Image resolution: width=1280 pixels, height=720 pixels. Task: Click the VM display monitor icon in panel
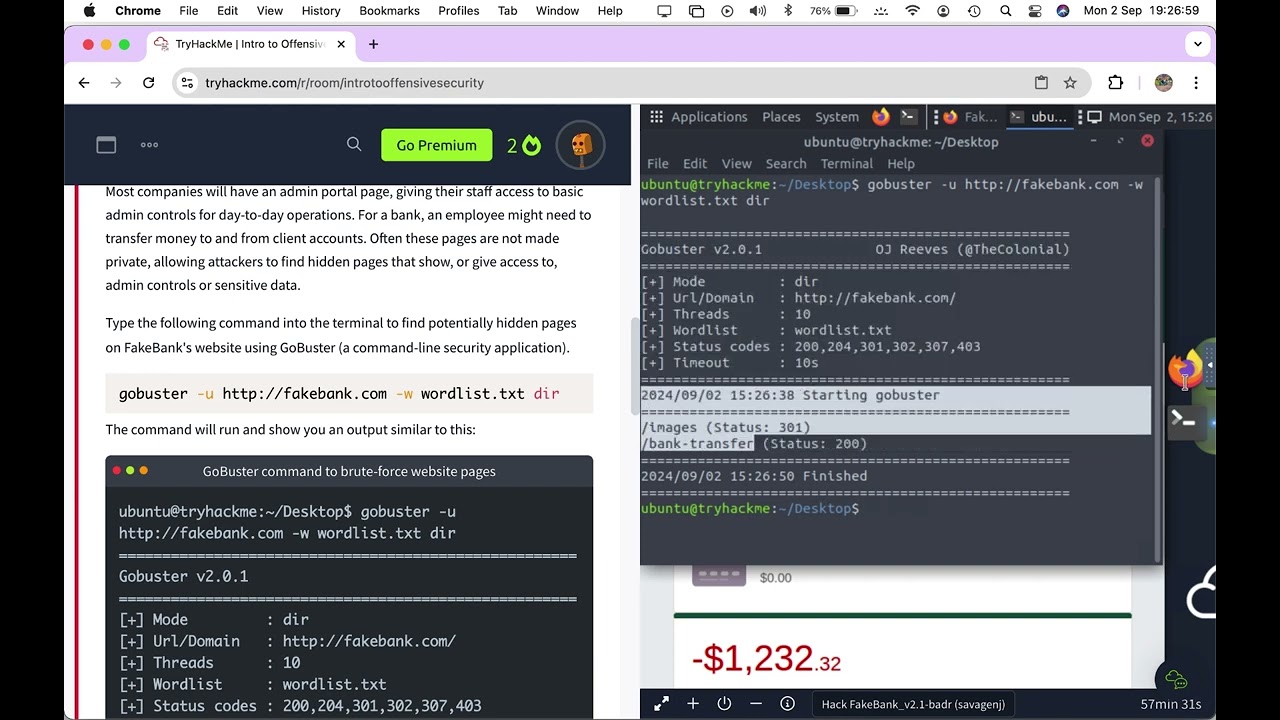pyautogui.click(x=1094, y=117)
